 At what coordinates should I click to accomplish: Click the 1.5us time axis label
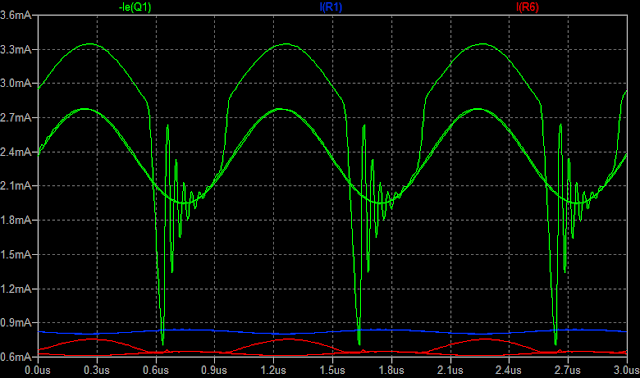(332, 370)
